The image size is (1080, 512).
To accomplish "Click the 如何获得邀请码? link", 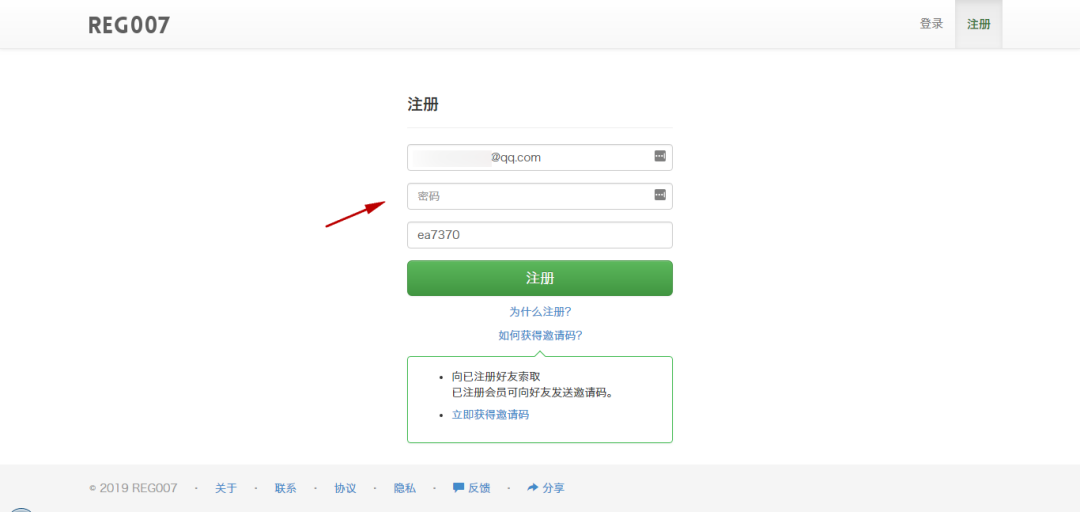I will pyautogui.click(x=540, y=336).
